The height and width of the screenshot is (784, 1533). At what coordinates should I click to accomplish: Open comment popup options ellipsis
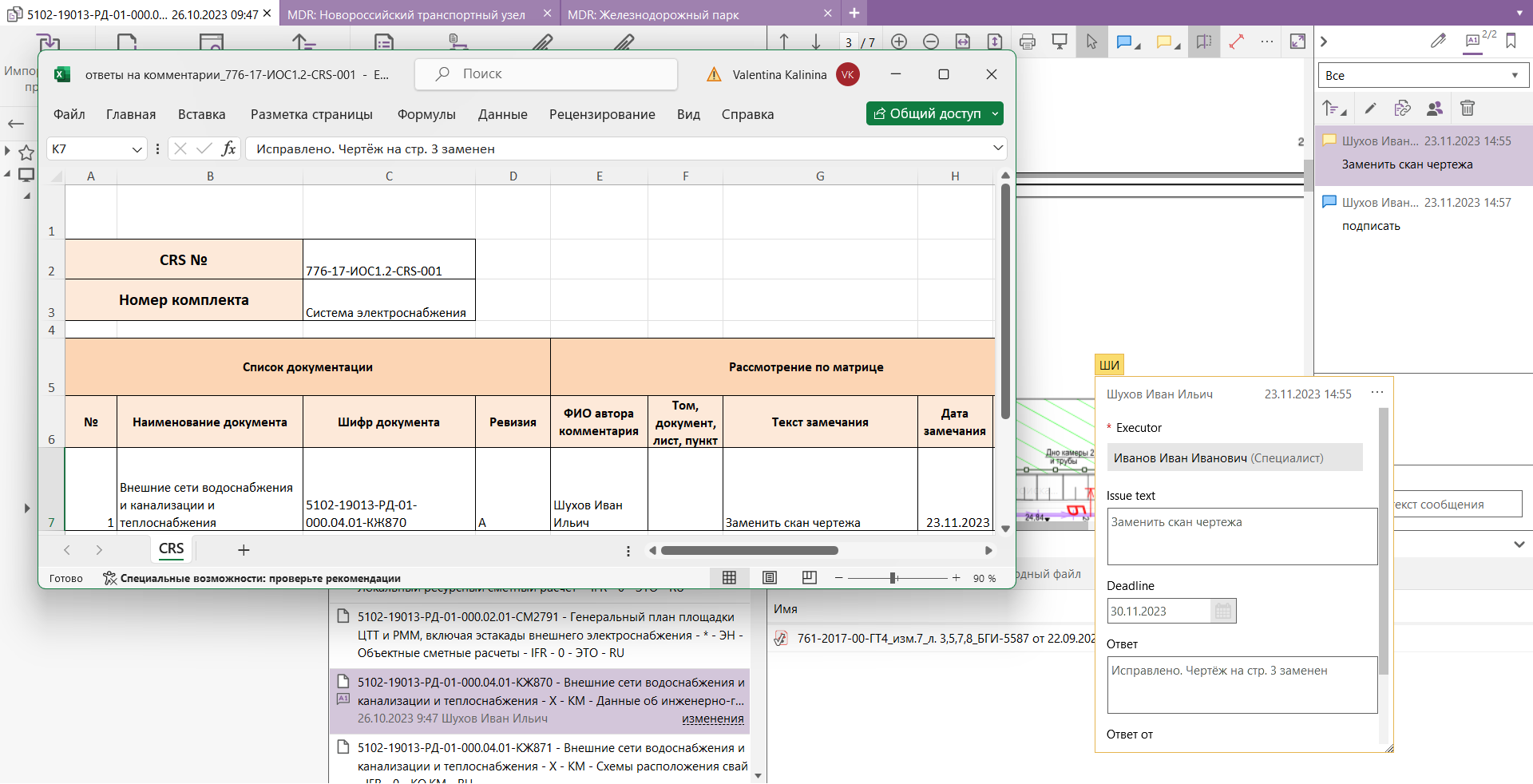[1377, 392]
